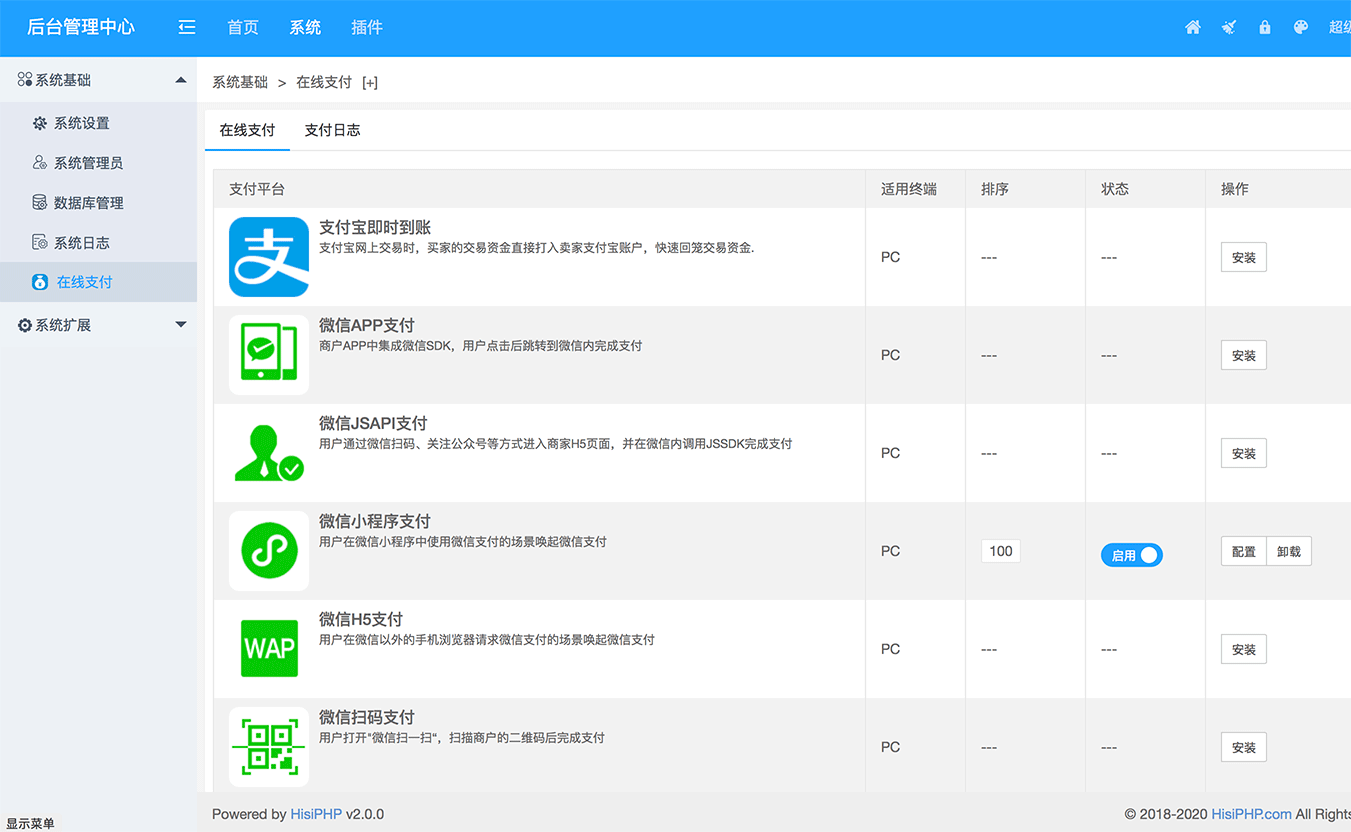1351x832 pixels.
Task: Click 卸载 for 微信小程序支付
Action: [x=1289, y=551]
